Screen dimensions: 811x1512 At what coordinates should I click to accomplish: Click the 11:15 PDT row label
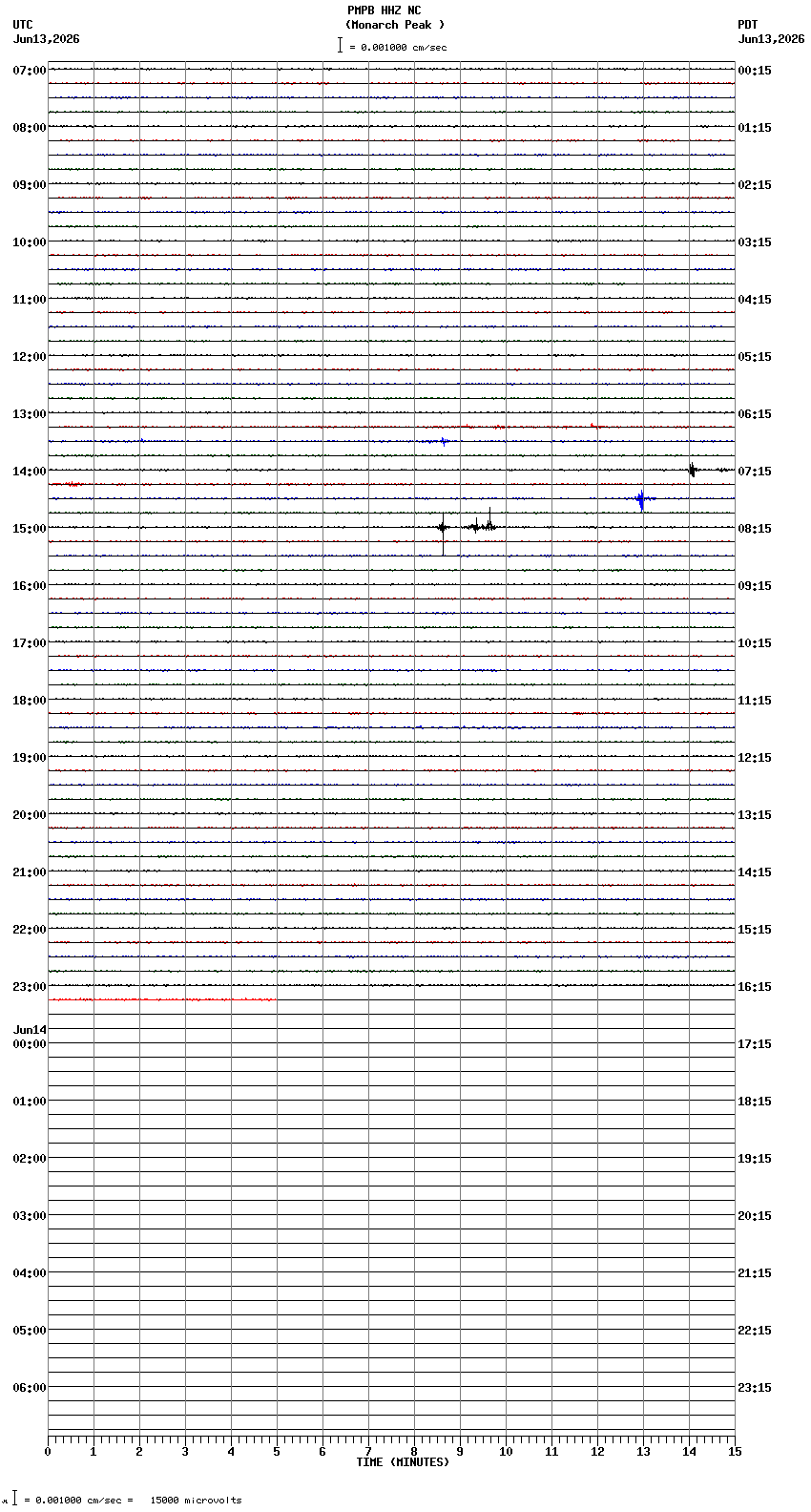coord(755,701)
